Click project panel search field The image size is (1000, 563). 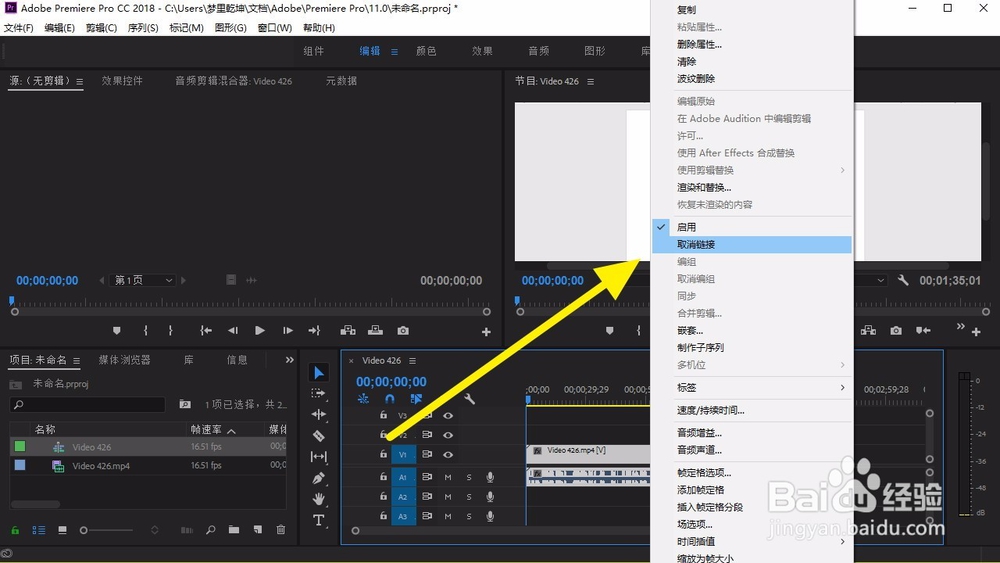pos(88,404)
